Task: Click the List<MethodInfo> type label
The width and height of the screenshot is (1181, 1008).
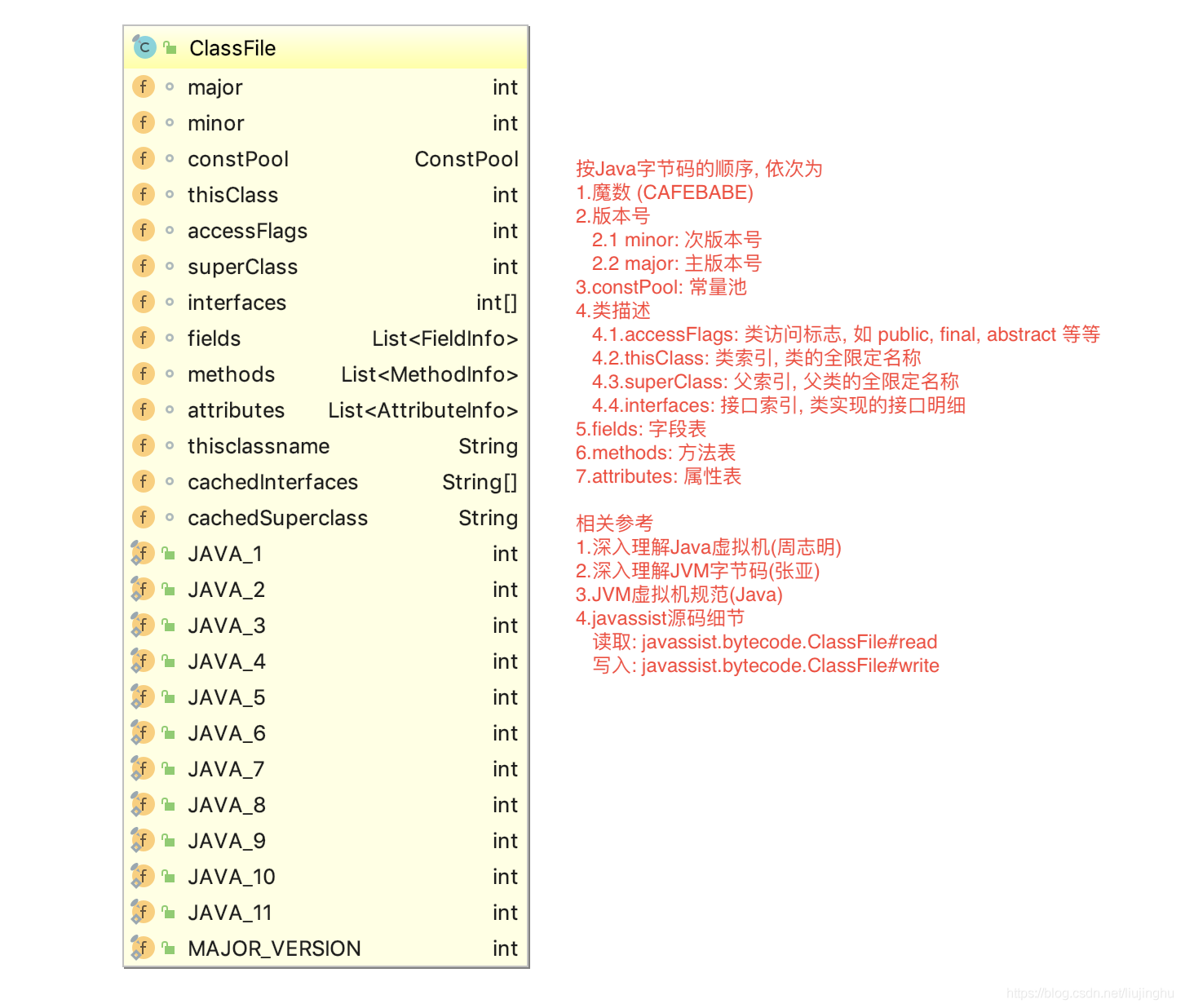Action: (x=430, y=374)
